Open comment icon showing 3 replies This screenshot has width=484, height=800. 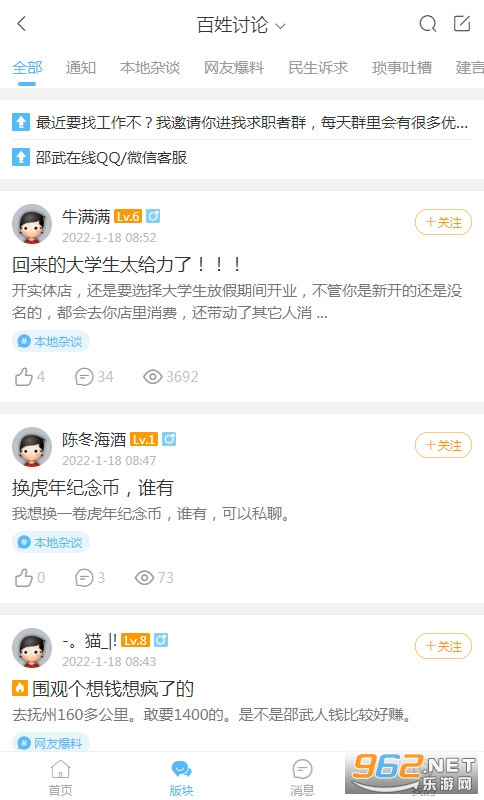click(x=84, y=578)
